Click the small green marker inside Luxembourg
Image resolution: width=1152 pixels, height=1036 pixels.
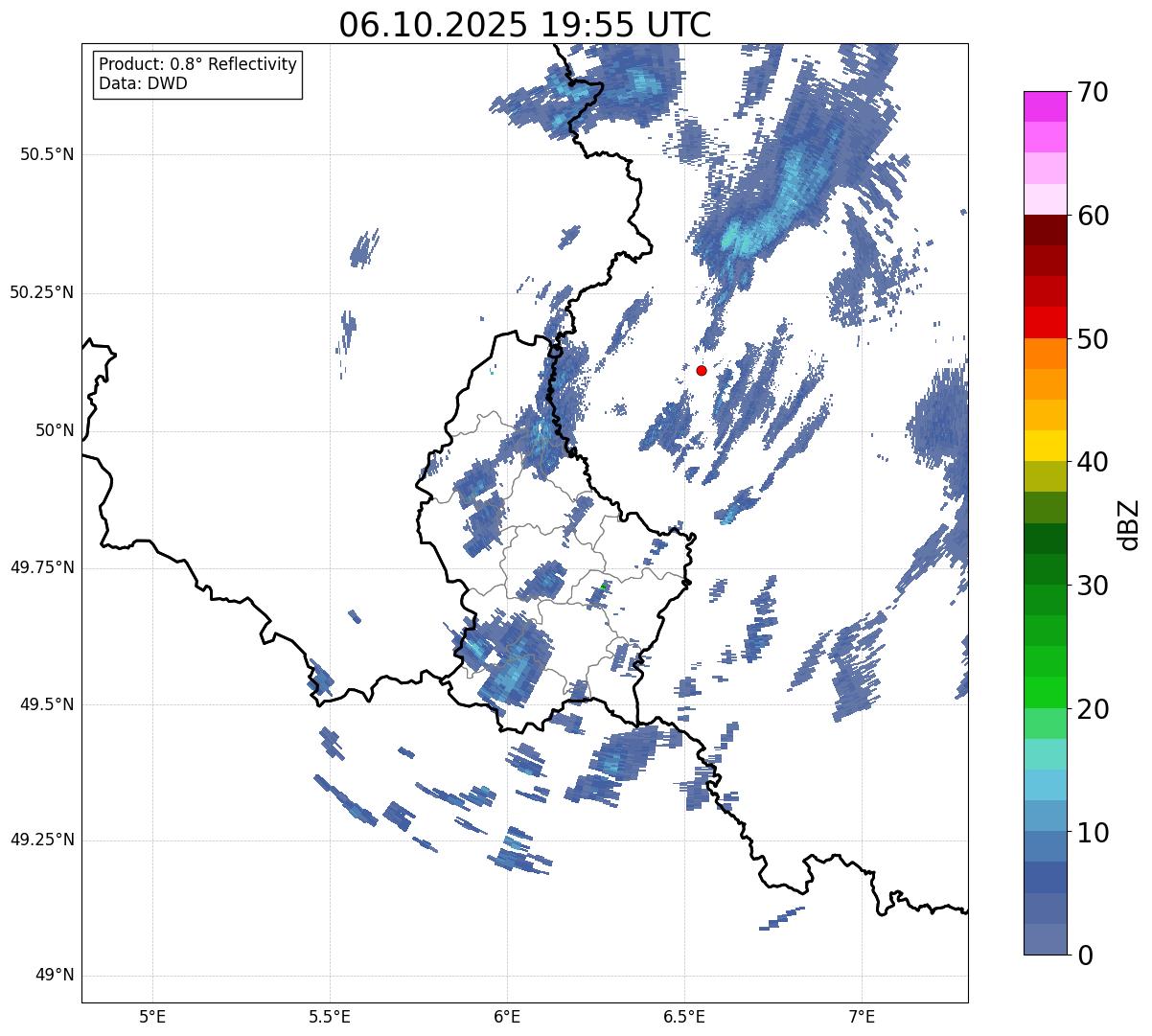click(603, 586)
